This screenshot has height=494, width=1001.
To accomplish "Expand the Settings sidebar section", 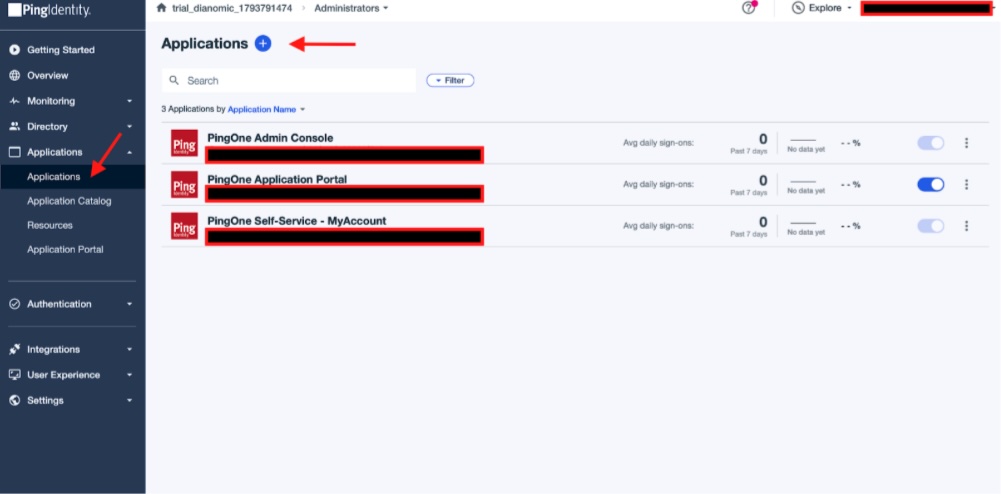I will pyautogui.click(x=130, y=400).
